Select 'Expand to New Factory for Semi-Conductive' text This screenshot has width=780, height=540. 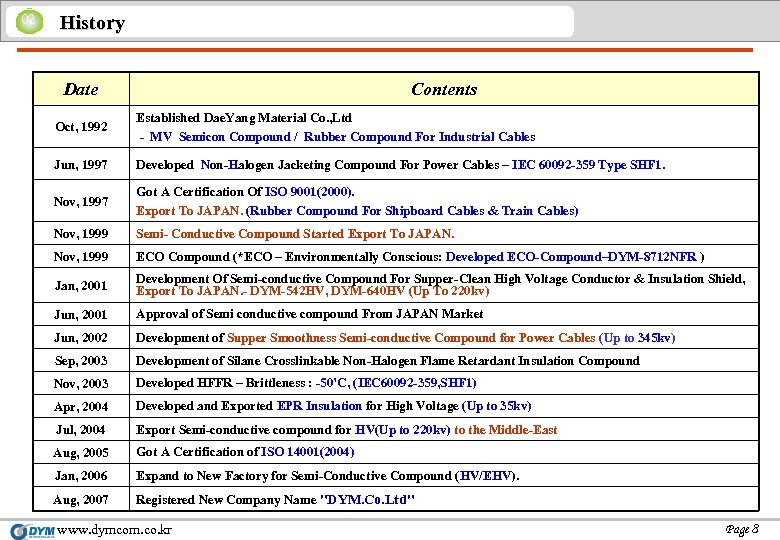(293, 476)
